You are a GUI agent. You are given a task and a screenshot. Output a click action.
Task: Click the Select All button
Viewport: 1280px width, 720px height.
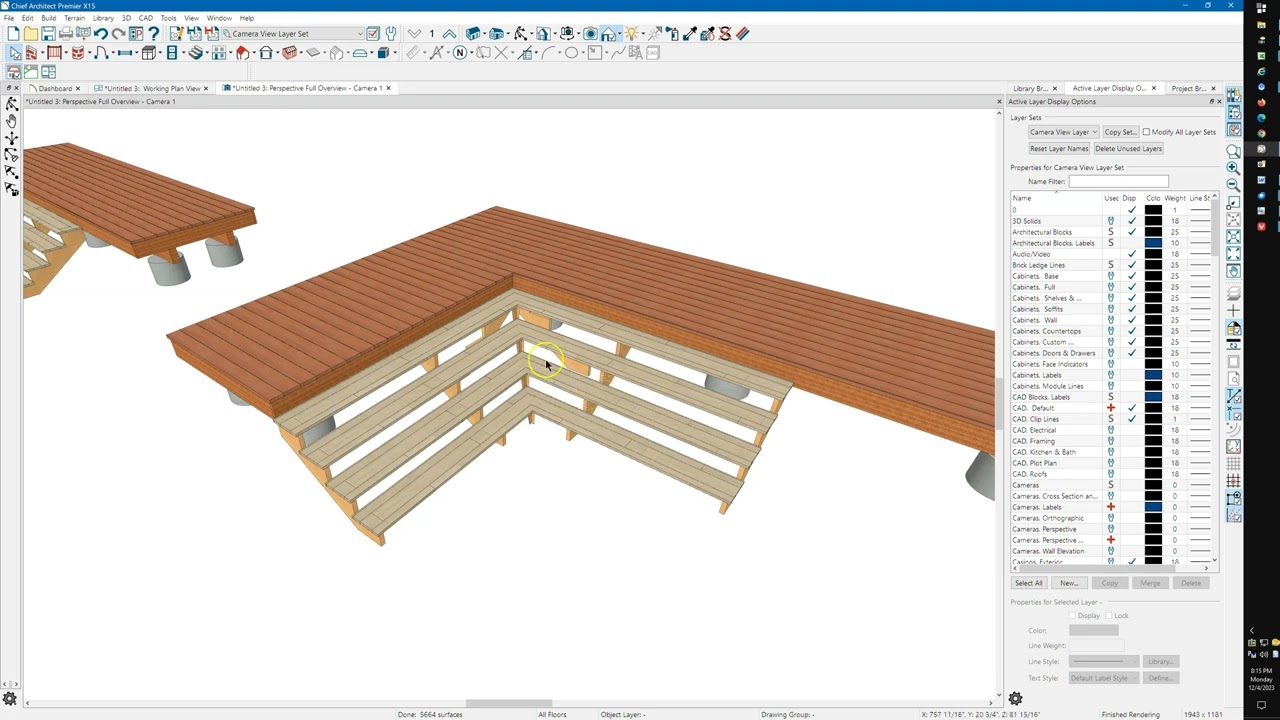[x=1028, y=583]
